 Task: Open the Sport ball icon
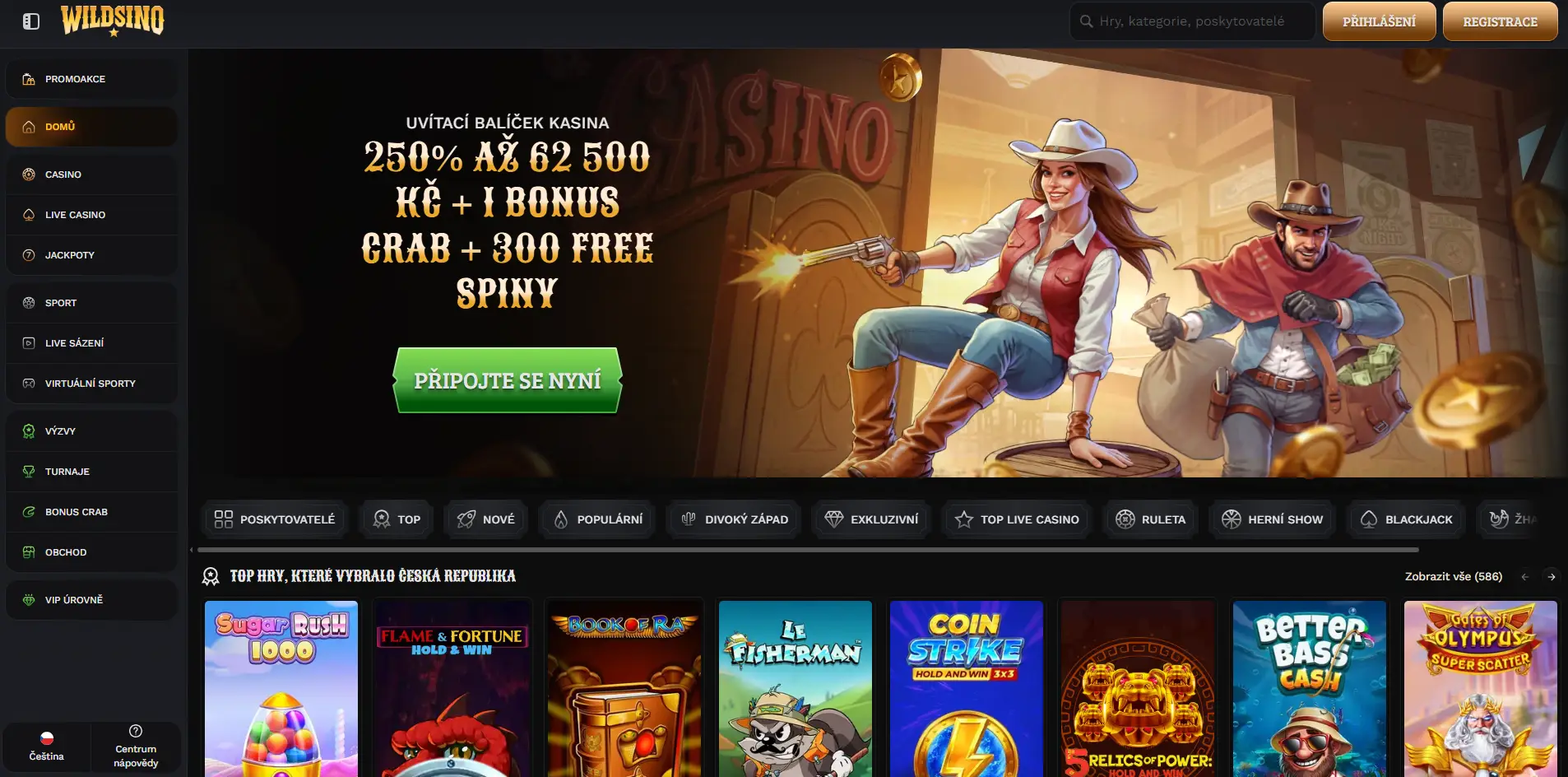pyautogui.click(x=29, y=303)
